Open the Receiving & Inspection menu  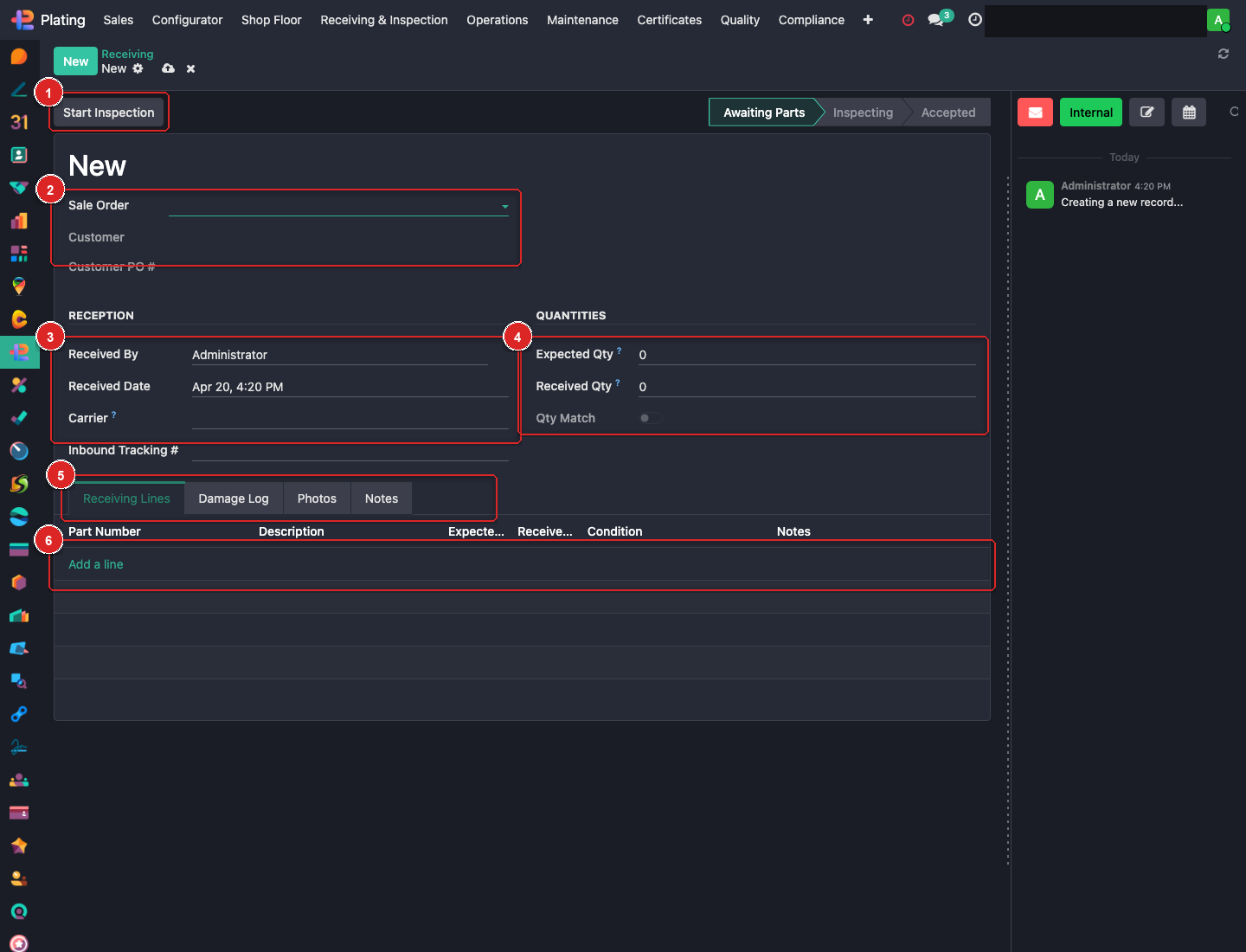coord(384,20)
